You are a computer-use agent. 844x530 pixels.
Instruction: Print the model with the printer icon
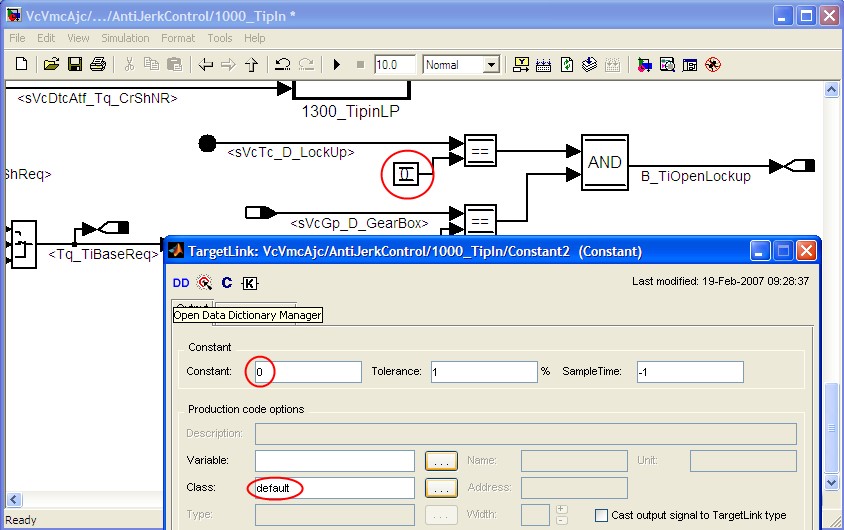tap(97, 65)
